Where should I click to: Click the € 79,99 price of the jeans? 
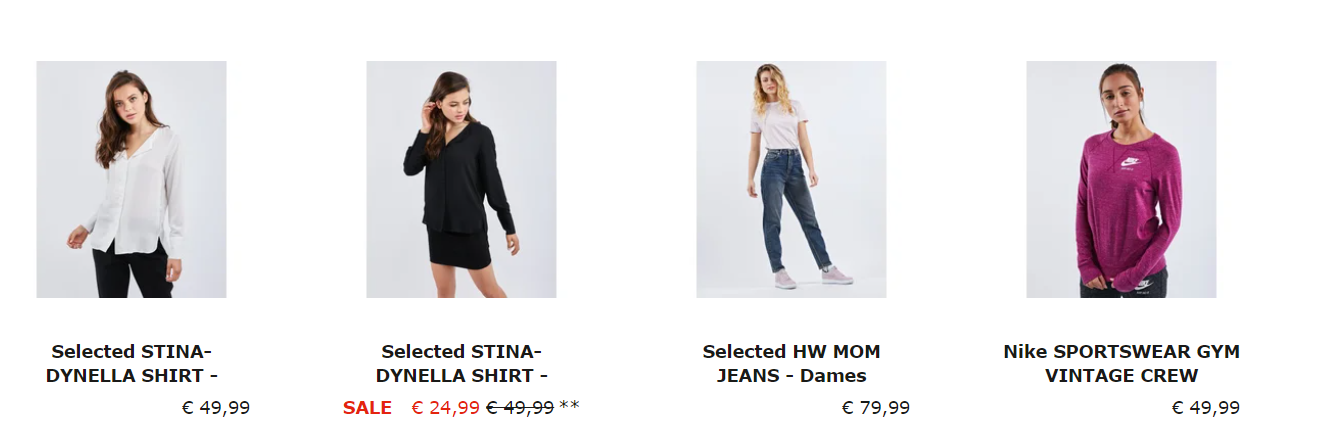click(x=875, y=408)
